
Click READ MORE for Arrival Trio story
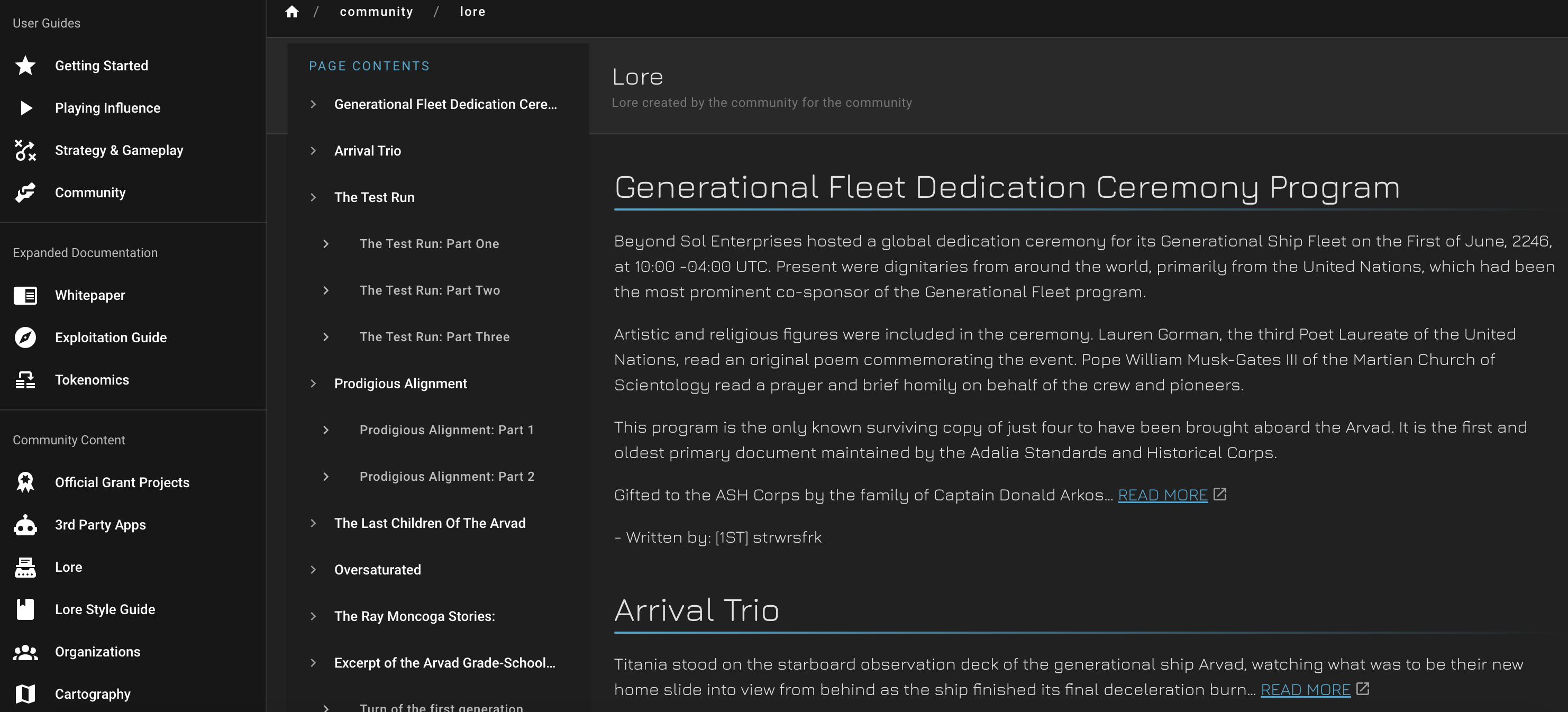click(1305, 689)
